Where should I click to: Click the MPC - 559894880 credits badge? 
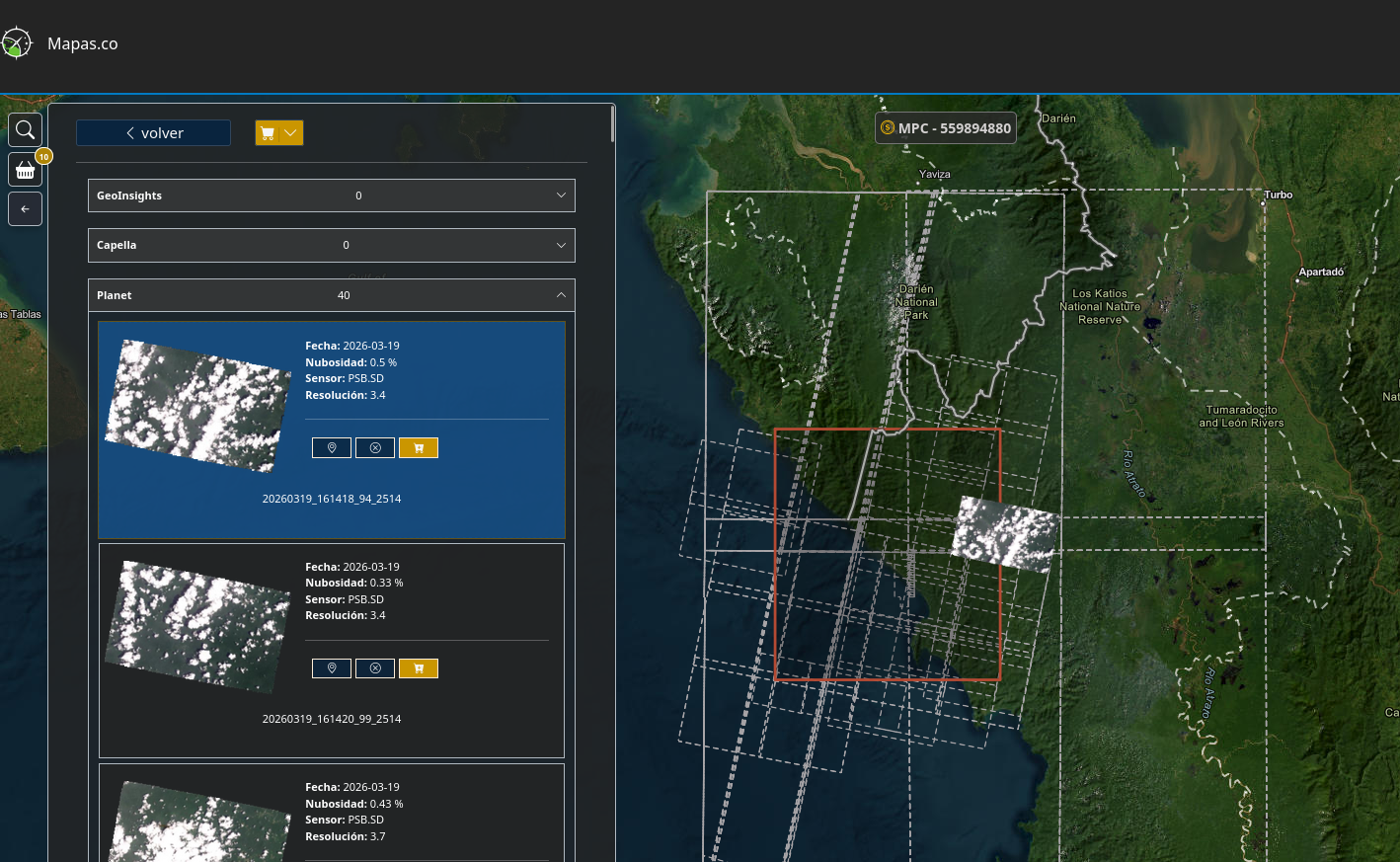coord(946,128)
